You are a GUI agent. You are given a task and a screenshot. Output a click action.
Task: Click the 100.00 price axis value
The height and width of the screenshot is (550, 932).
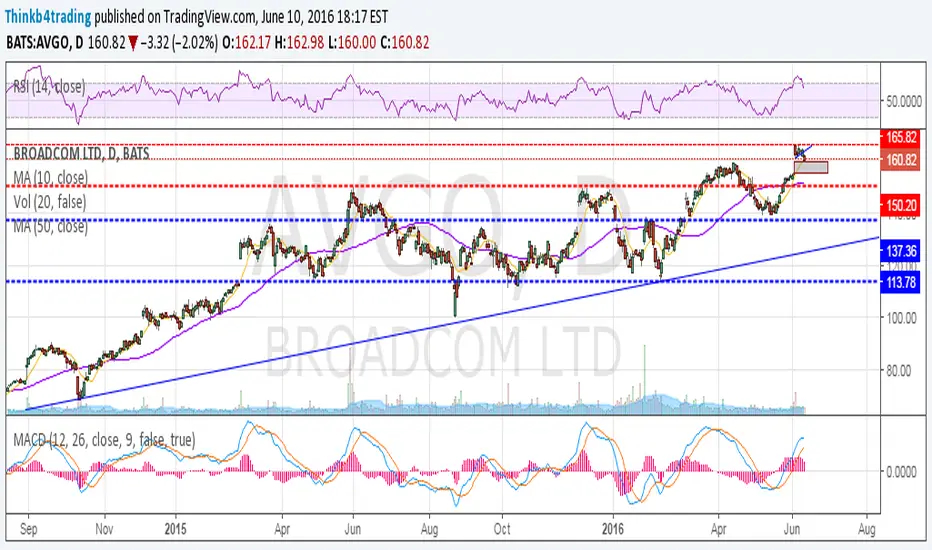coord(901,318)
